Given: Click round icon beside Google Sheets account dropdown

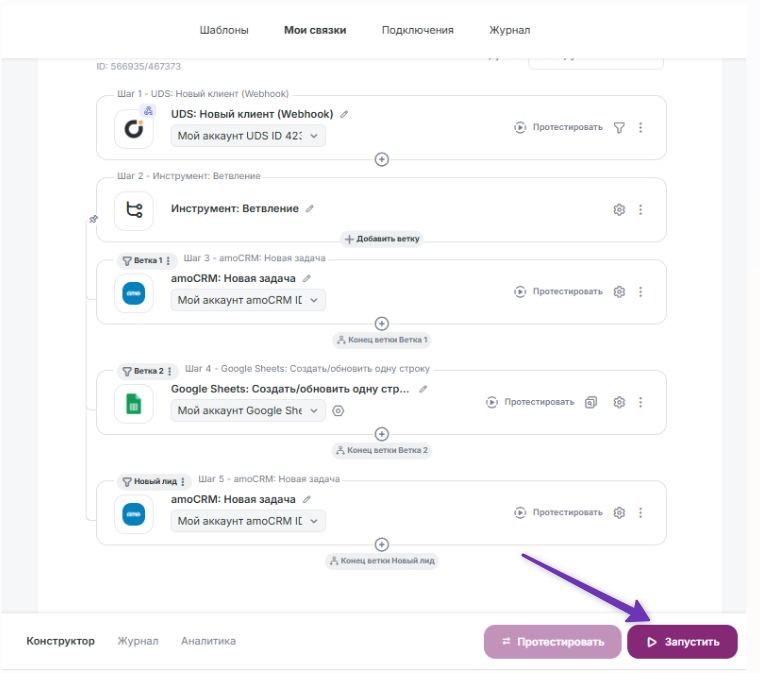Looking at the screenshot, I should (338, 410).
